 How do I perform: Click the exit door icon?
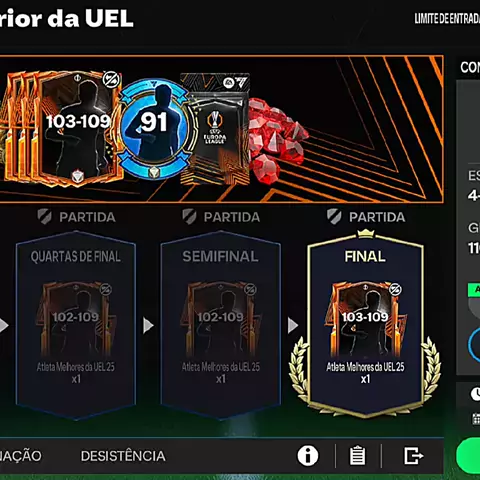tap(414, 455)
